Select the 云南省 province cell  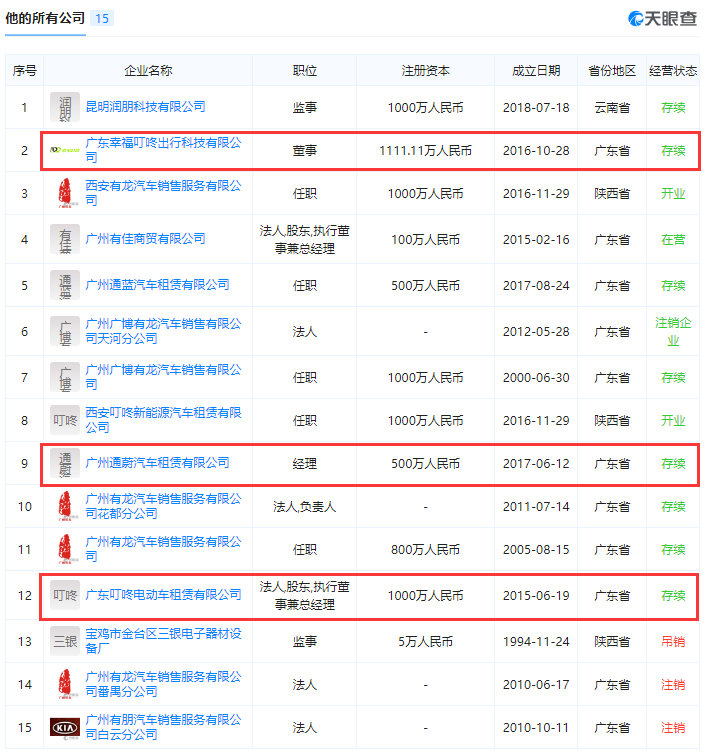point(612,108)
